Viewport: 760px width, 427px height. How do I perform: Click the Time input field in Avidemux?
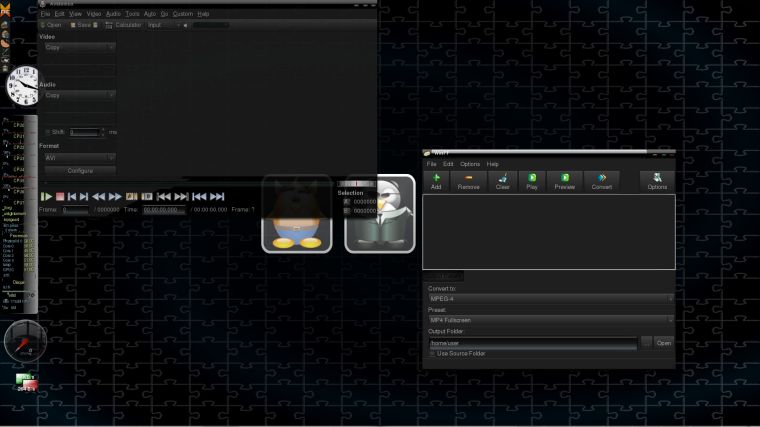[164, 210]
